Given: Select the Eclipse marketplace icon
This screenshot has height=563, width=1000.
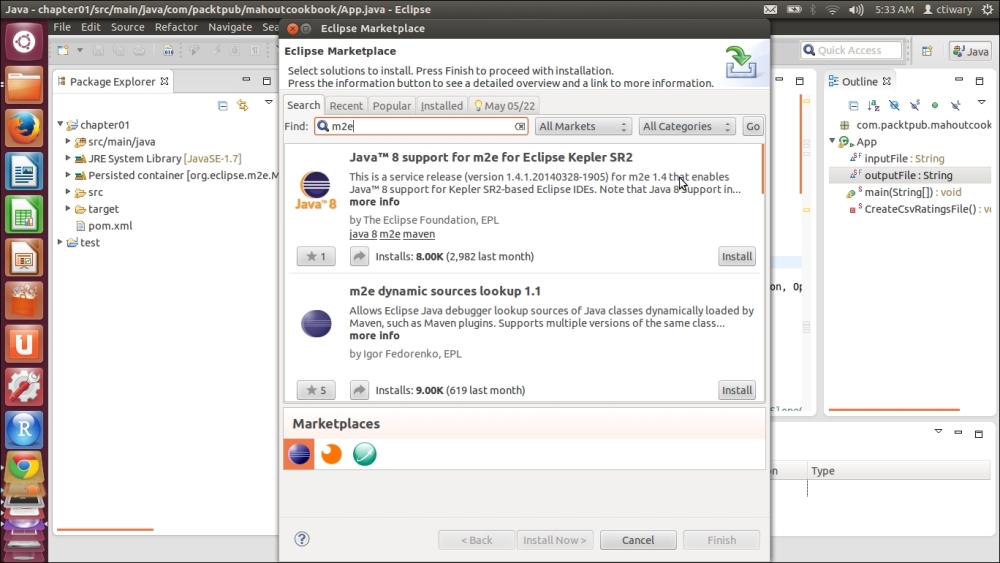Looking at the screenshot, I should [x=299, y=454].
